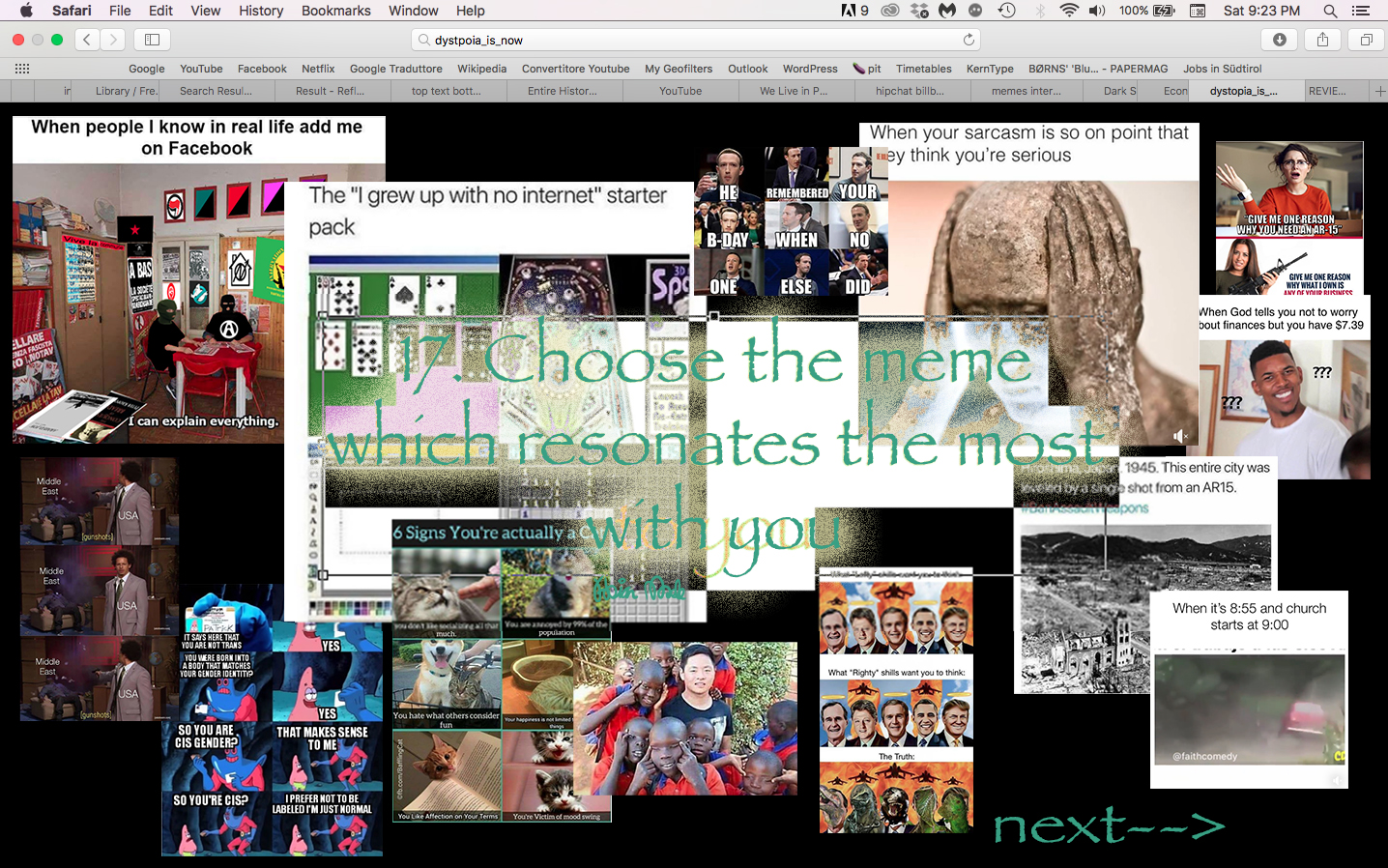This screenshot has height=868, width=1388.
Task: Open the Google bookmark
Action: pyautogui.click(x=146, y=69)
